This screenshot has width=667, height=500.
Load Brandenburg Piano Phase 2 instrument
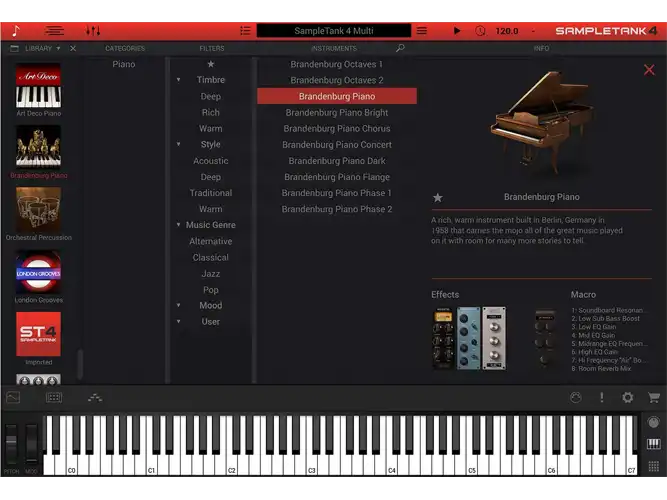336,209
